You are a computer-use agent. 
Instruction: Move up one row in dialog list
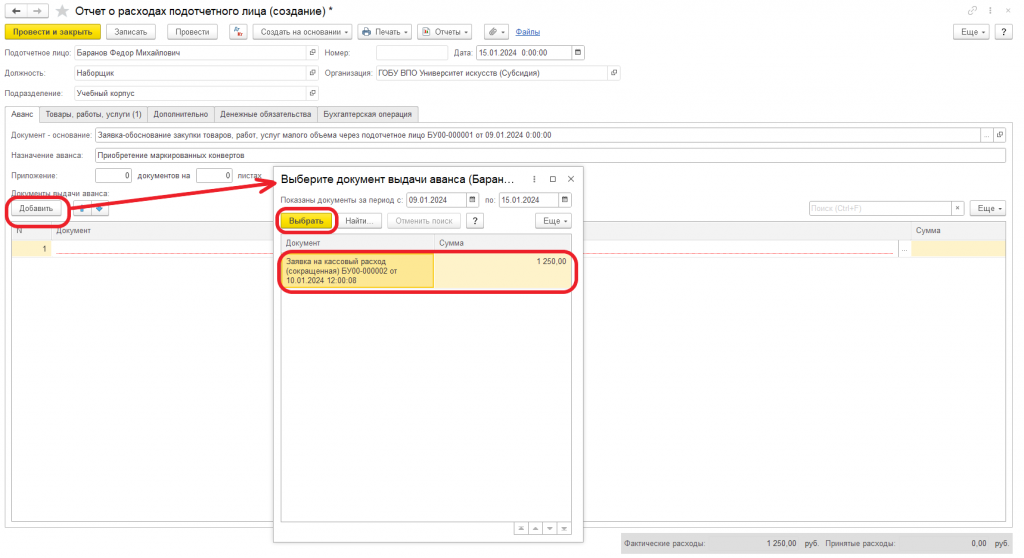pyautogui.click(x=536, y=529)
